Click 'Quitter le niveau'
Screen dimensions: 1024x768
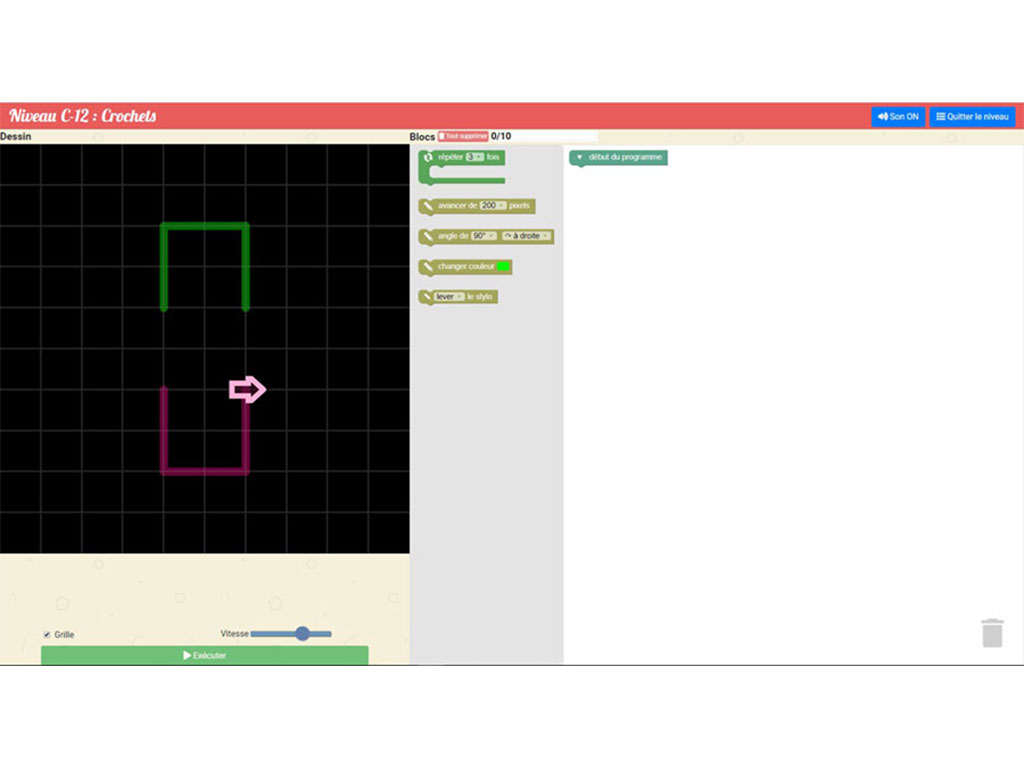pyautogui.click(x=971, y=116)
